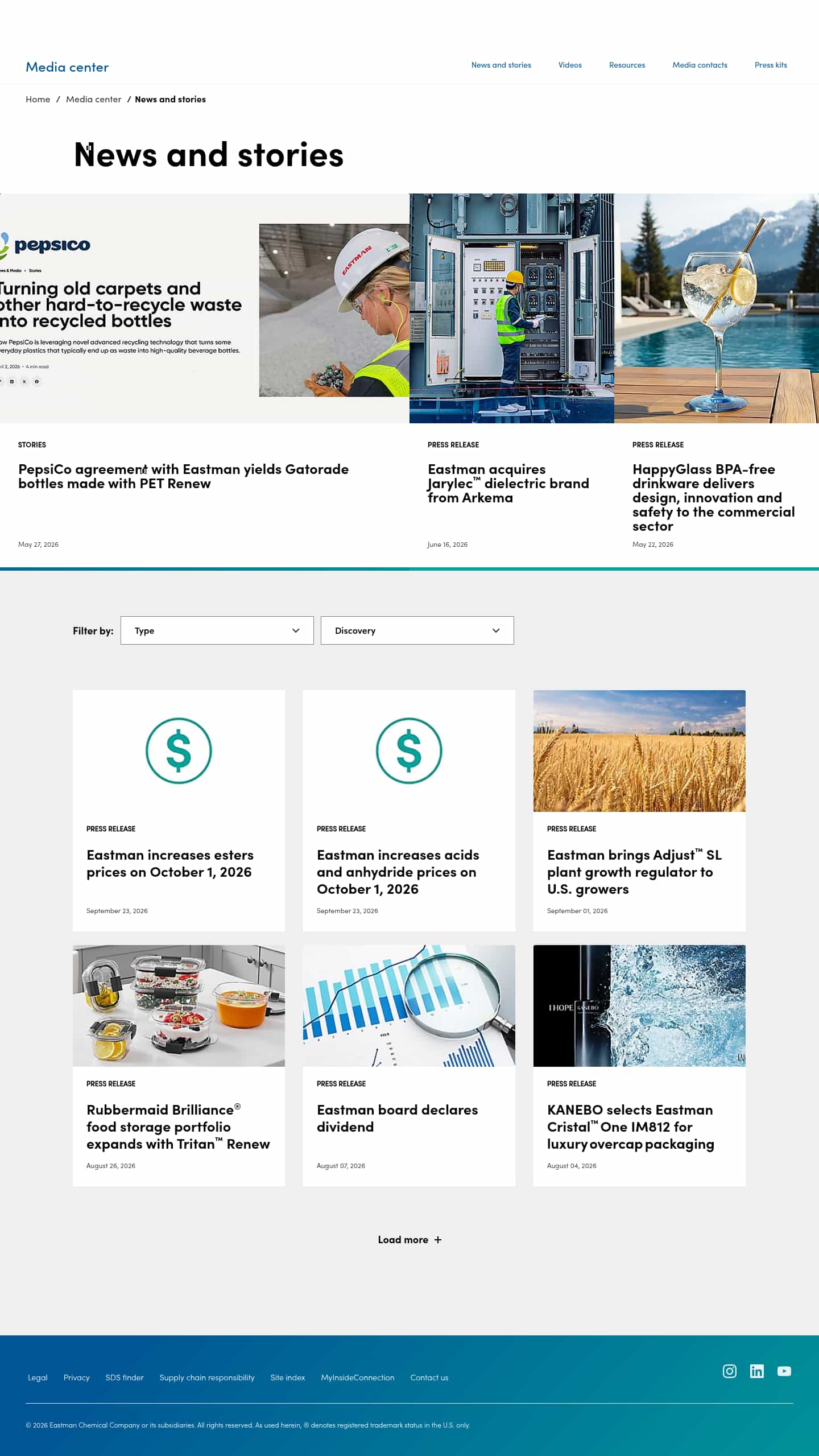The image size is (819, 1456).
Task: Open the Privacy footer link
Action: (76, 1377)
